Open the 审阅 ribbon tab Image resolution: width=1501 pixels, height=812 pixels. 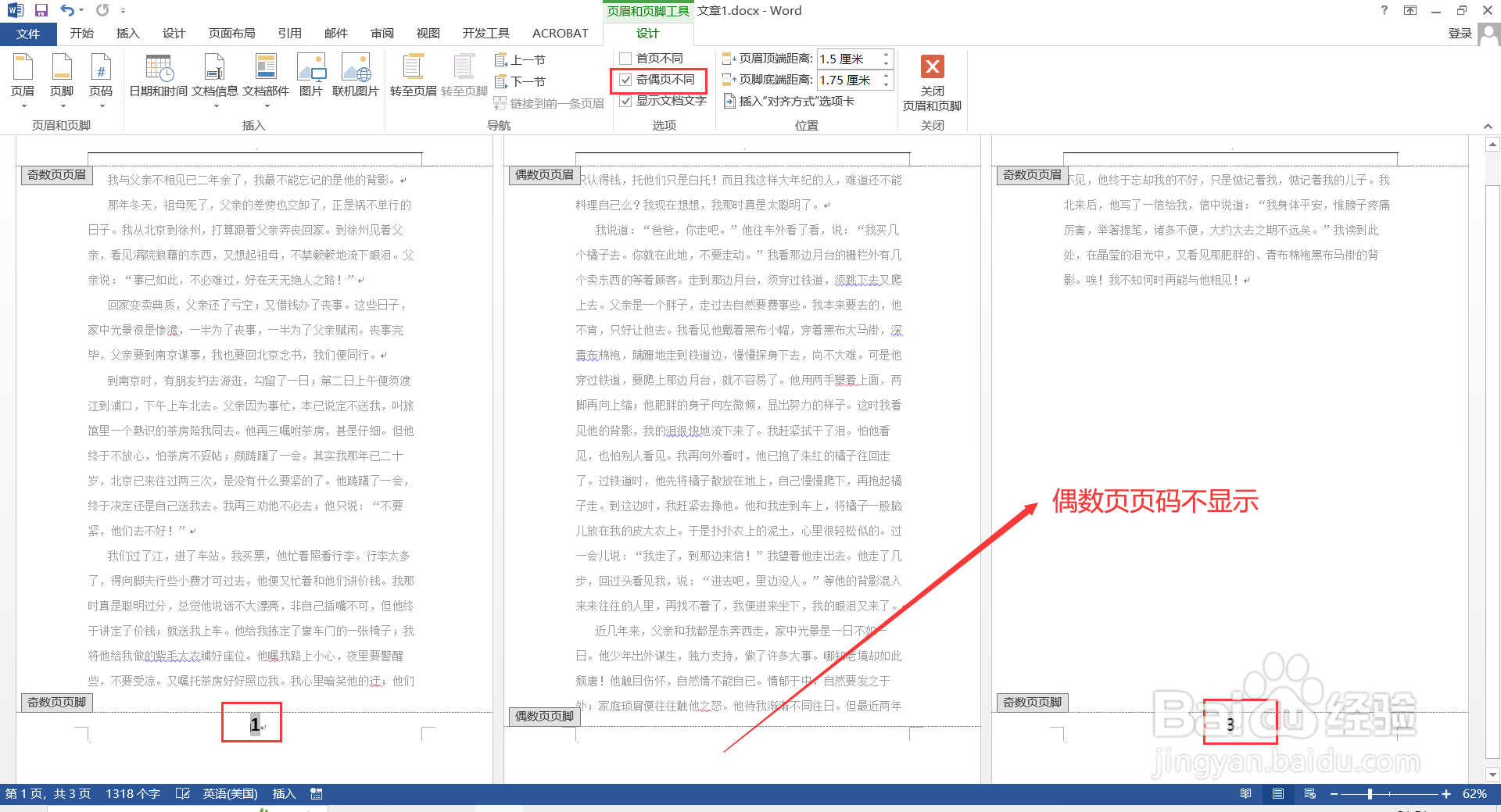coord(382,33)
